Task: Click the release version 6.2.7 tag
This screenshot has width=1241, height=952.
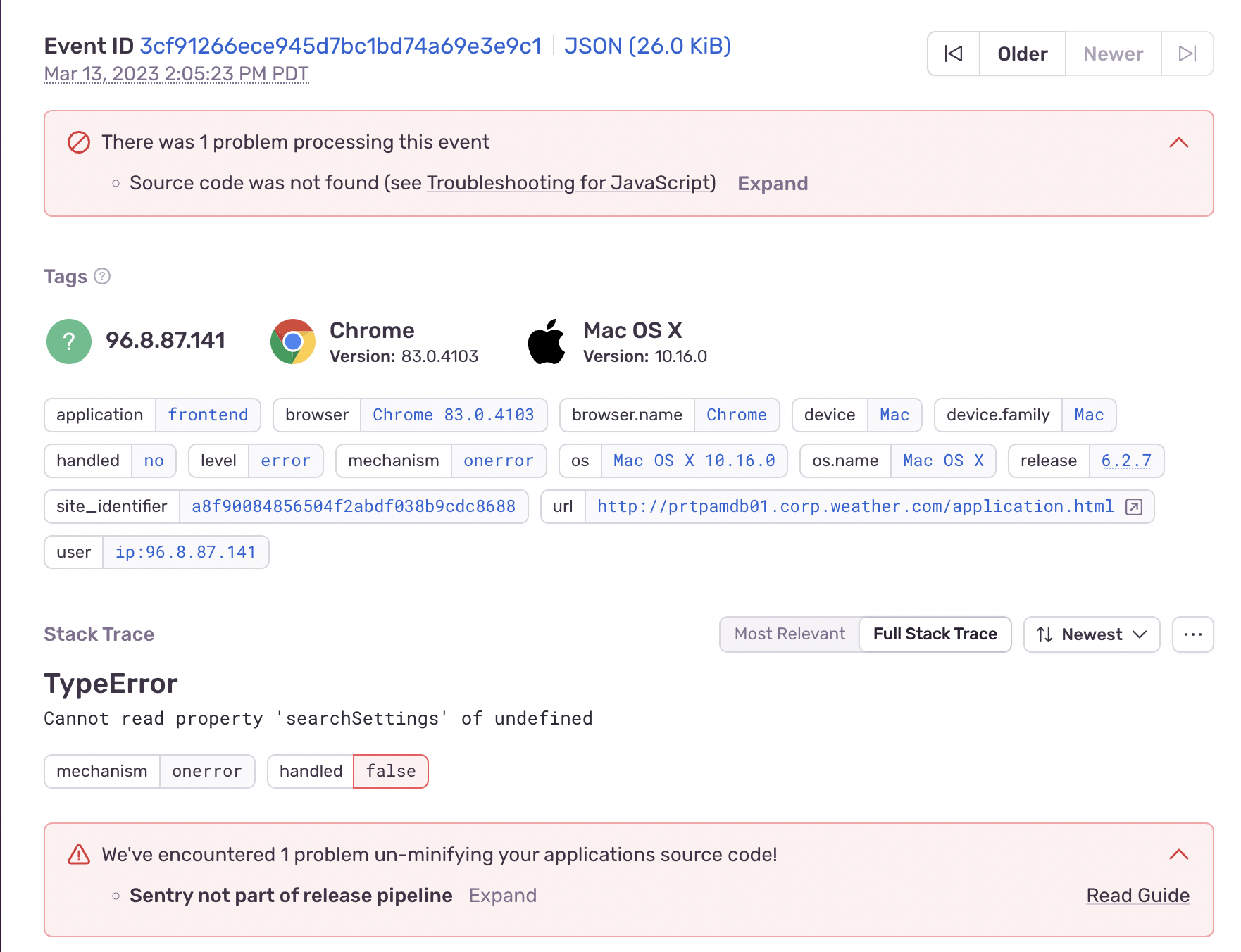Action: coord(1126,461)
